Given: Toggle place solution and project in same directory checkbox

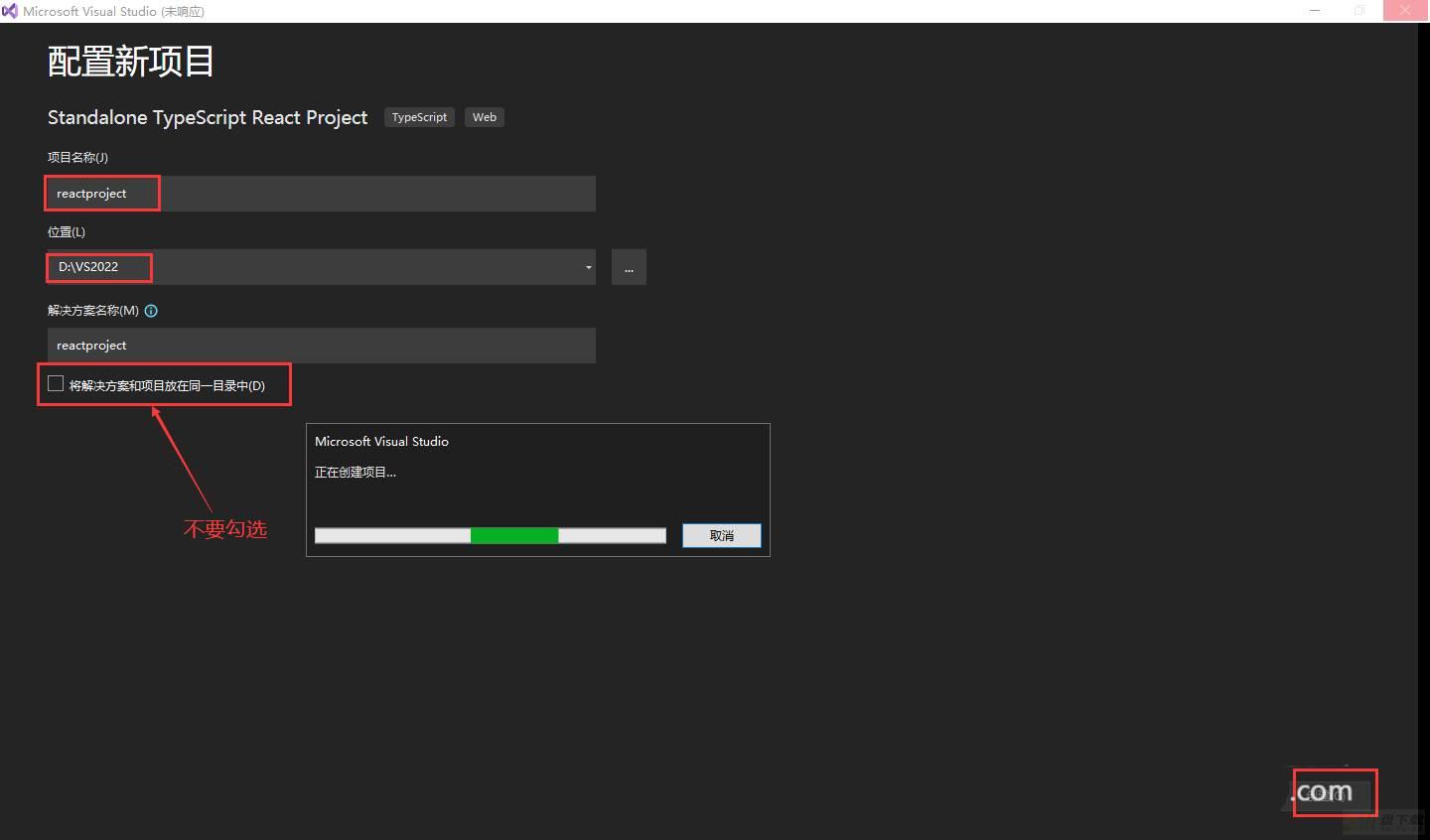Looking at the screenshot, I should point(56,384).
